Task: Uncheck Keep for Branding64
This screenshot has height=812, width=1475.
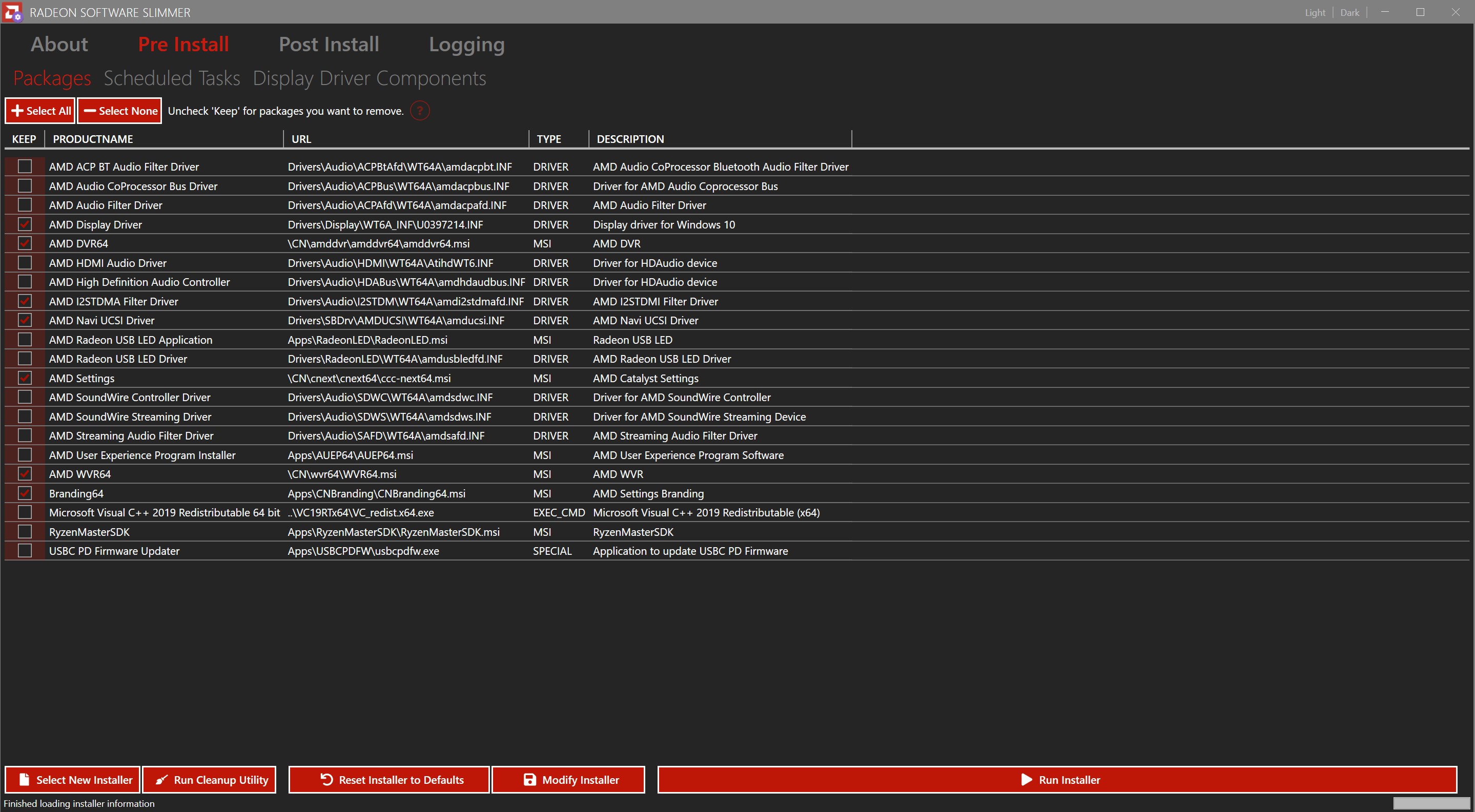Action: pyautogui.click(x=25, y=493)
